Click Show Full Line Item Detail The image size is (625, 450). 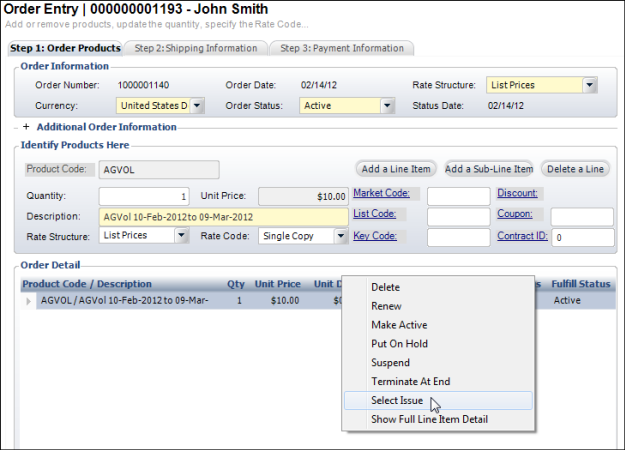pos(429,419)
